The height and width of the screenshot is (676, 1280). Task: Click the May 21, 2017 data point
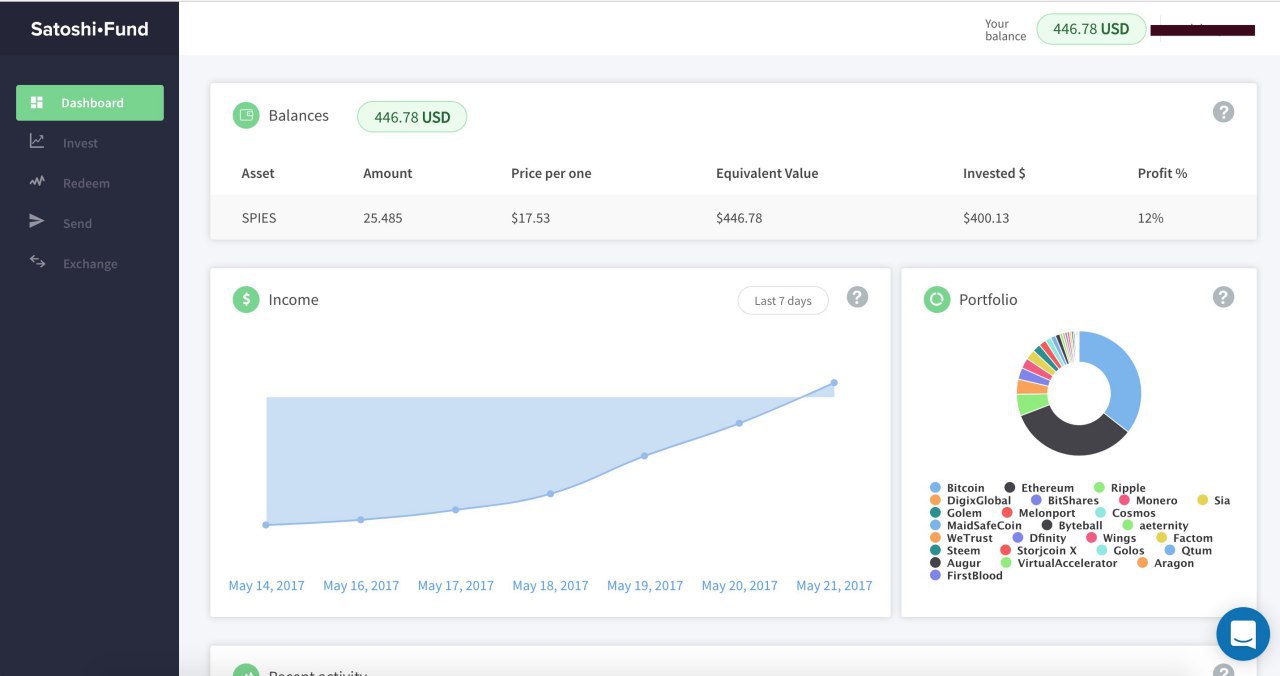[x=834, y=383]
